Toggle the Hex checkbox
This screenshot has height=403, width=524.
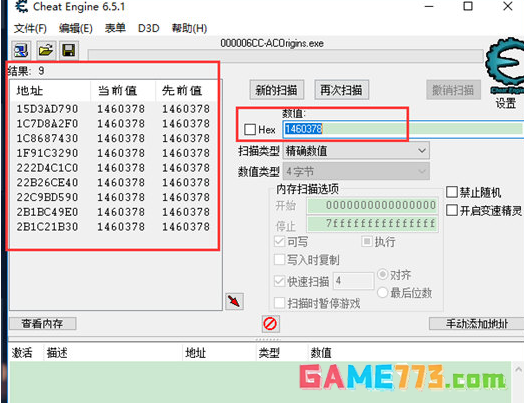pos(250,129)
